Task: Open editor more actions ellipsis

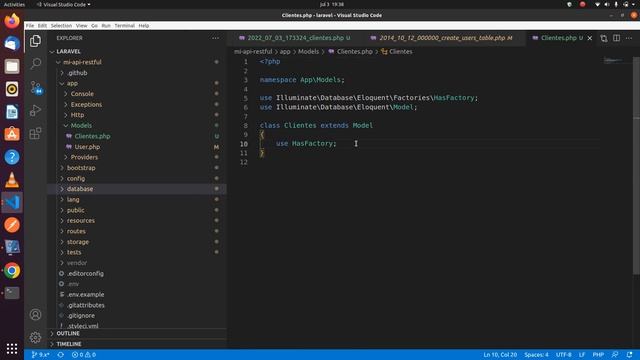Action: (x=629, y=38)
